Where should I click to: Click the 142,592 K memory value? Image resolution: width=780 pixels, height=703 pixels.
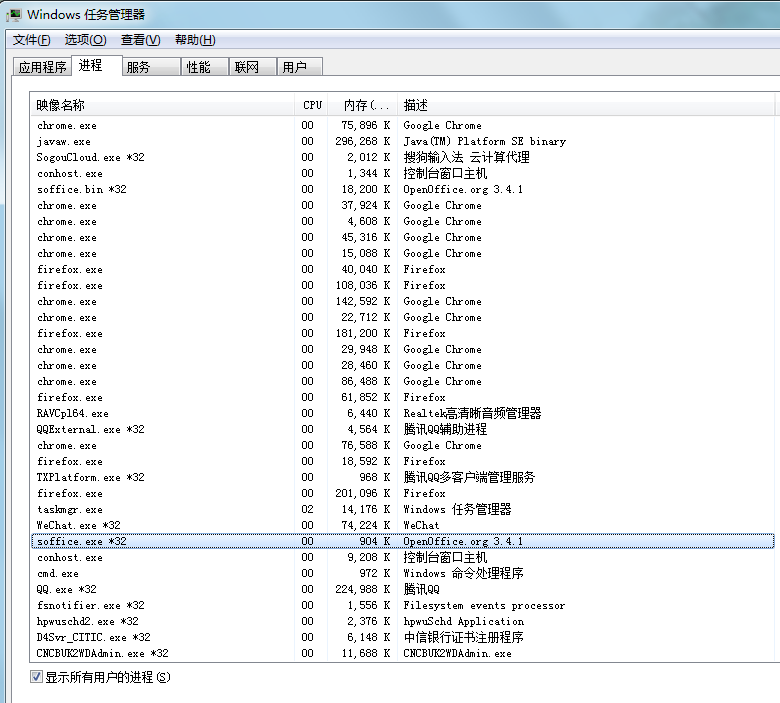click(363, 301)
